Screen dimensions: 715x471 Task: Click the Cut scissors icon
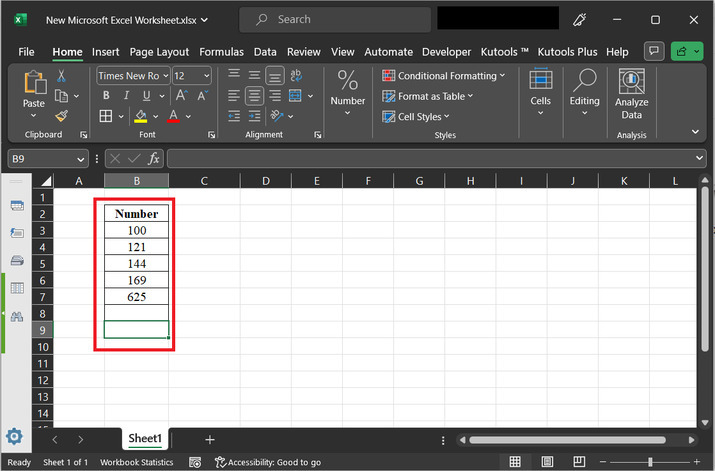point(62,76)
